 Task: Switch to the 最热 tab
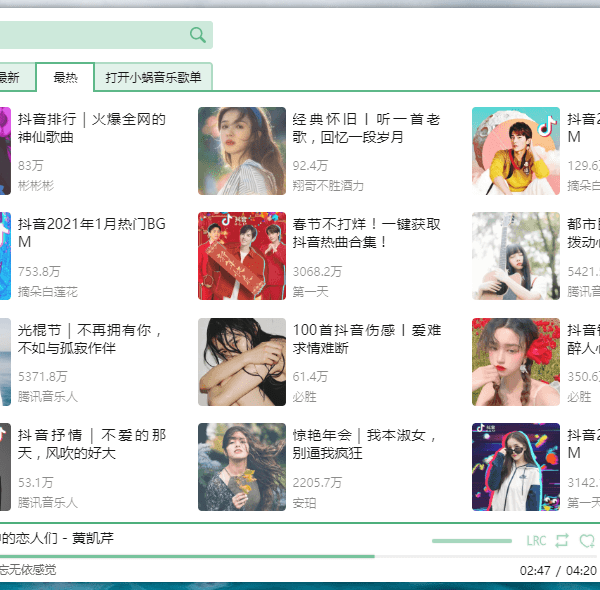pos(65,77)
